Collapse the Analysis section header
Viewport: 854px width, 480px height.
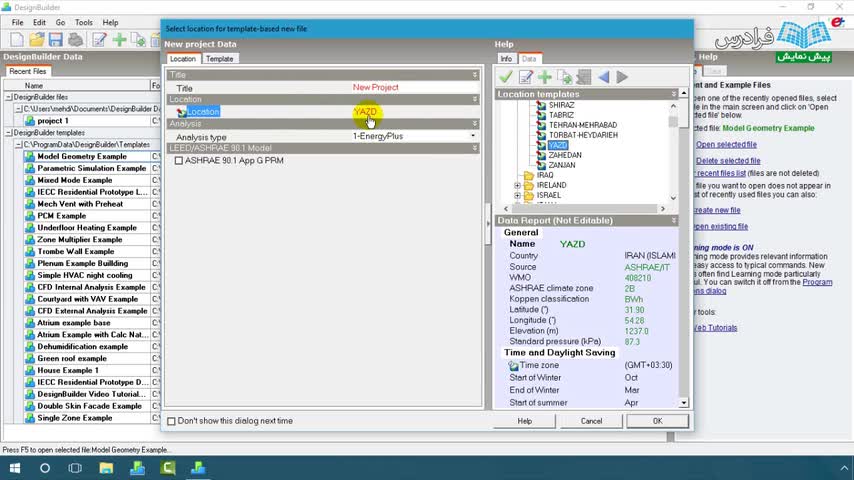tap(475, 124)
